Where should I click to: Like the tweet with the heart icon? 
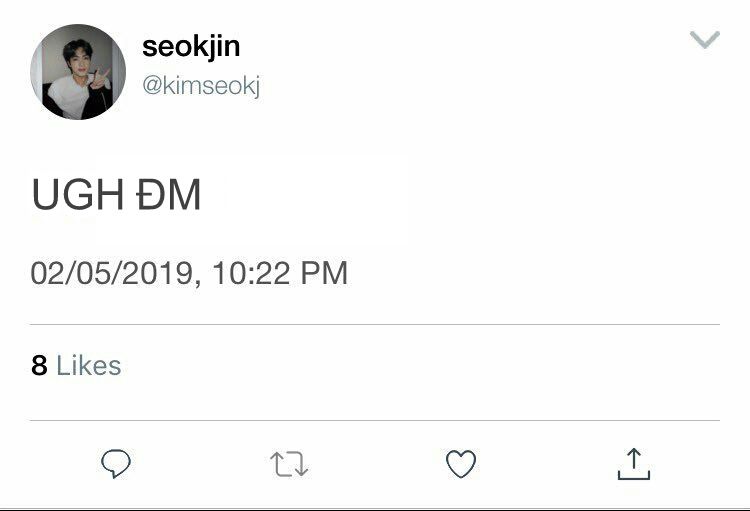[460, 463]
